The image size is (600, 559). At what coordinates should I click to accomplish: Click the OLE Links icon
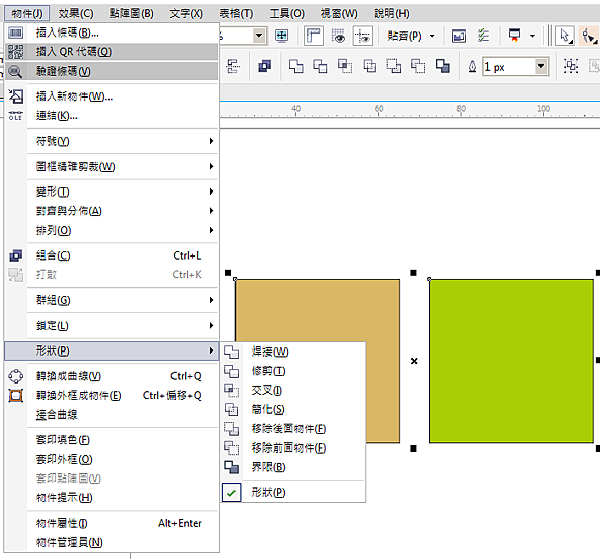coord(15,116)
